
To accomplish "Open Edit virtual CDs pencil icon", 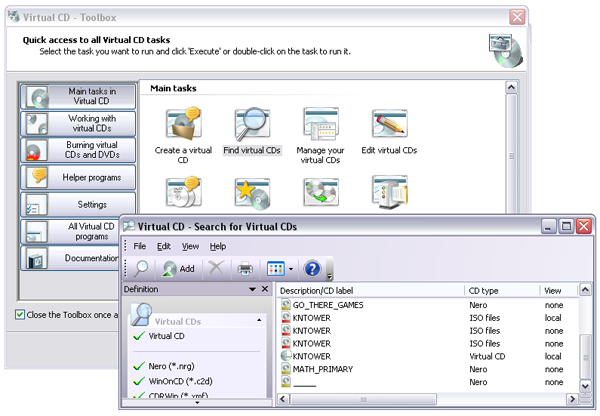I will 390,123.
